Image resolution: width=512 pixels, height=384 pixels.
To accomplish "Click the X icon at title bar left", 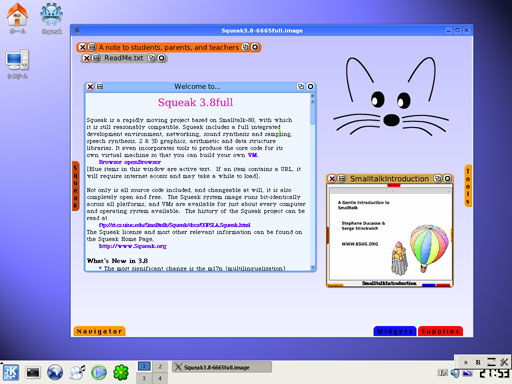I will pos(77,30).
